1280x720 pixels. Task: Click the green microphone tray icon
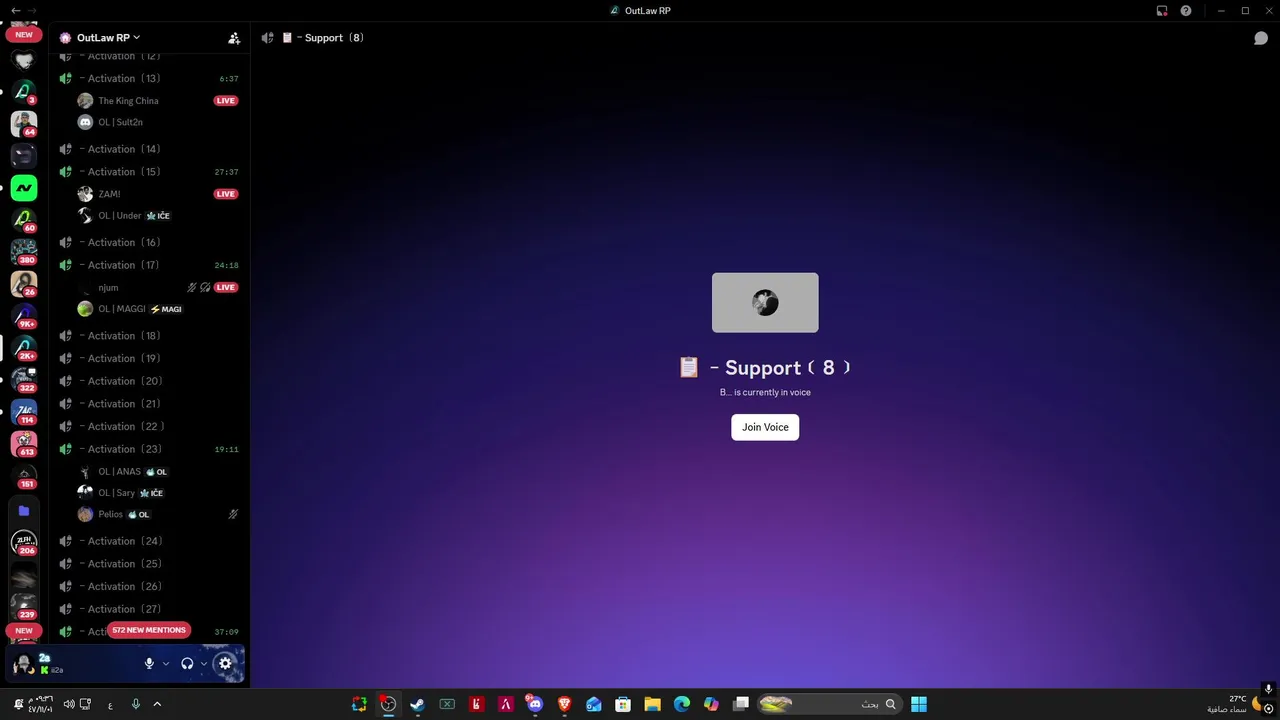pyautogui.click(x=136, y=704)
